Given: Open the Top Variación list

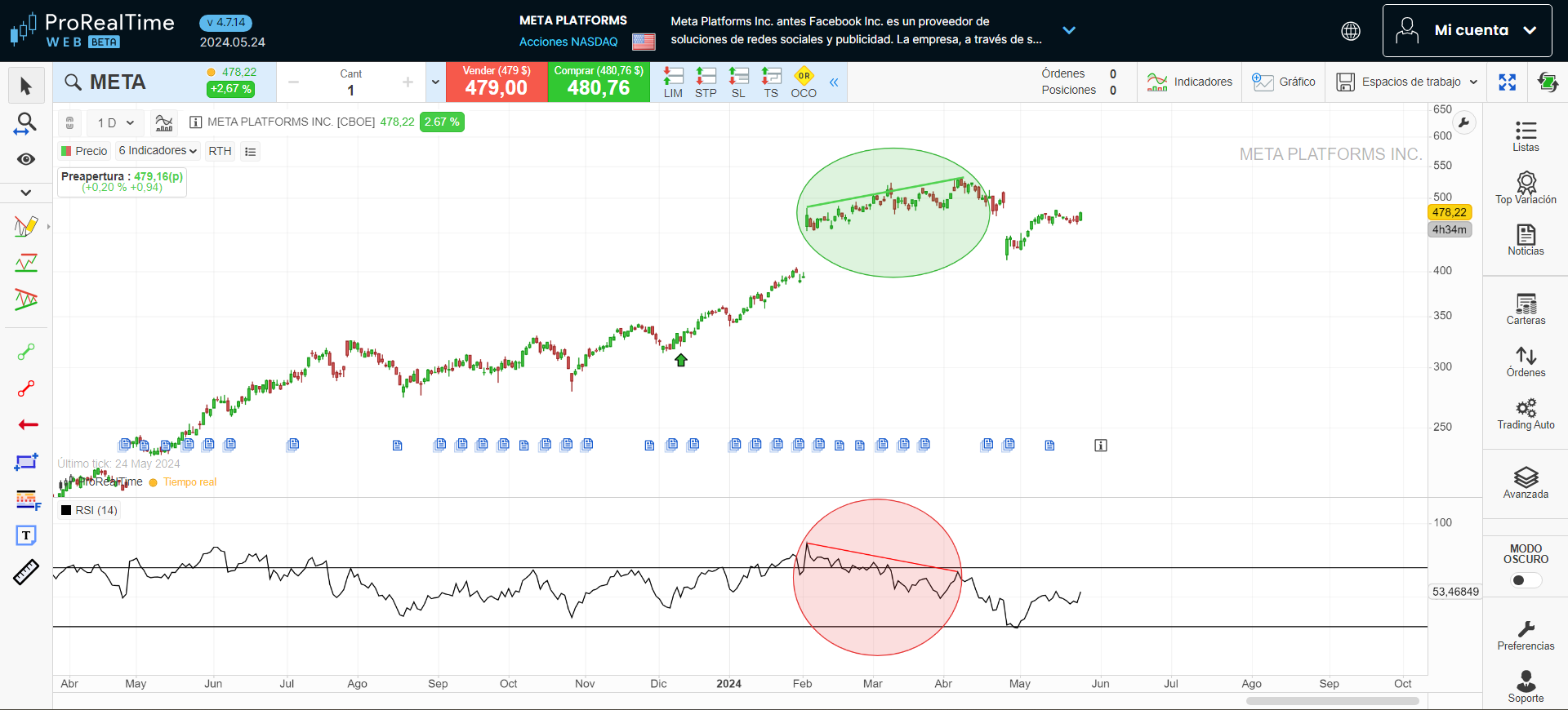Looking at the screenshot, I should pyautogui.click(x=1525, y=188).
